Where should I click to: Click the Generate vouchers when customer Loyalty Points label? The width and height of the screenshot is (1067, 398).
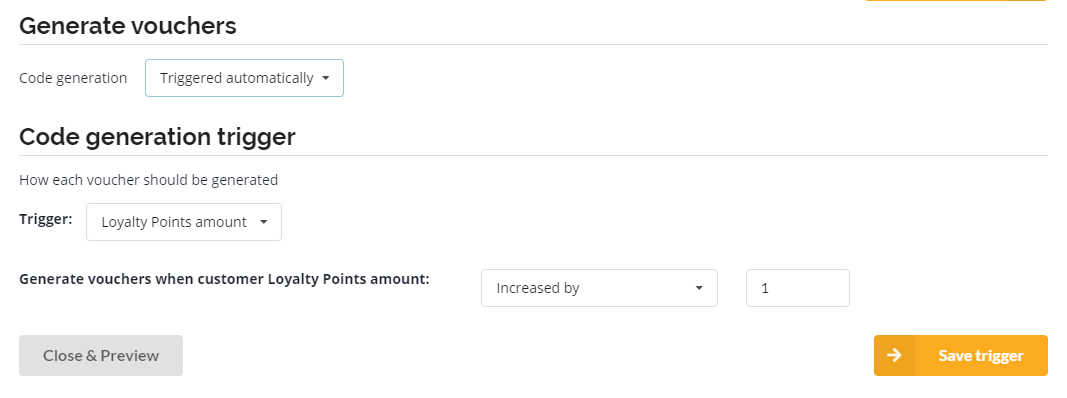(225, 279)
